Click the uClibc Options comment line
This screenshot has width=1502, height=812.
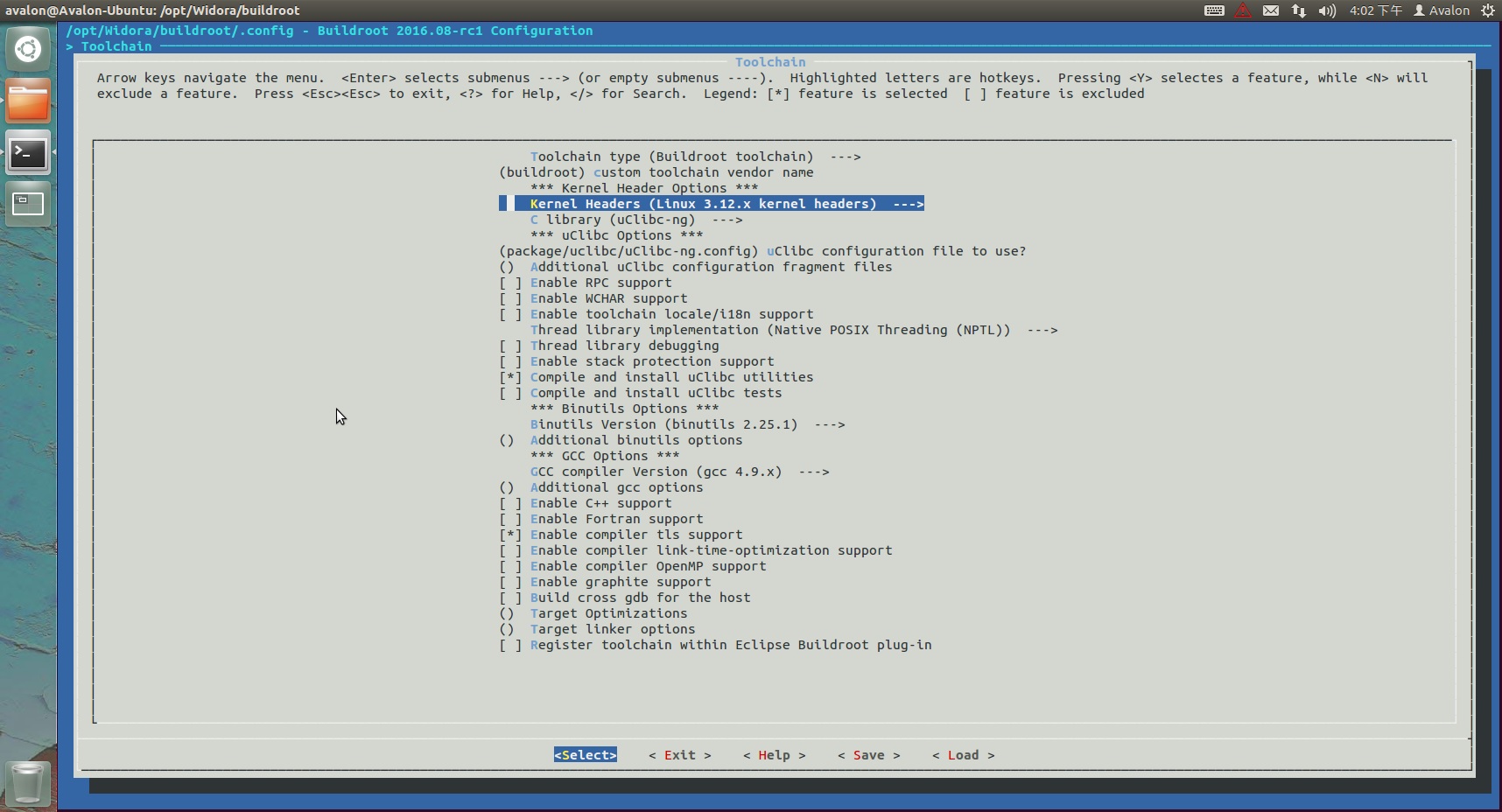pos(617,235)
